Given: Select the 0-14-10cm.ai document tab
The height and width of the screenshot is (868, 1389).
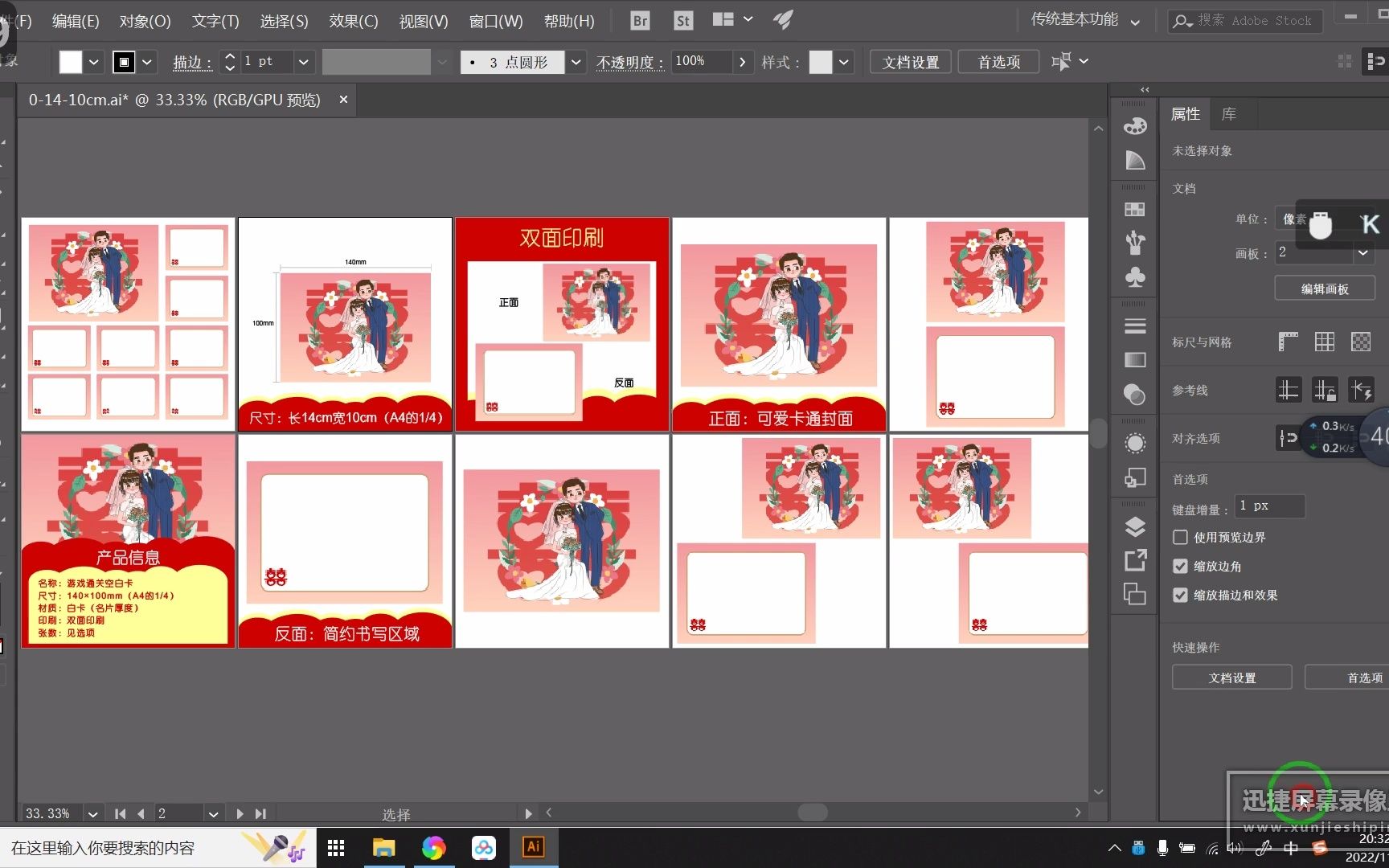Looking at the screenshot, I should [x=174, y=100].
